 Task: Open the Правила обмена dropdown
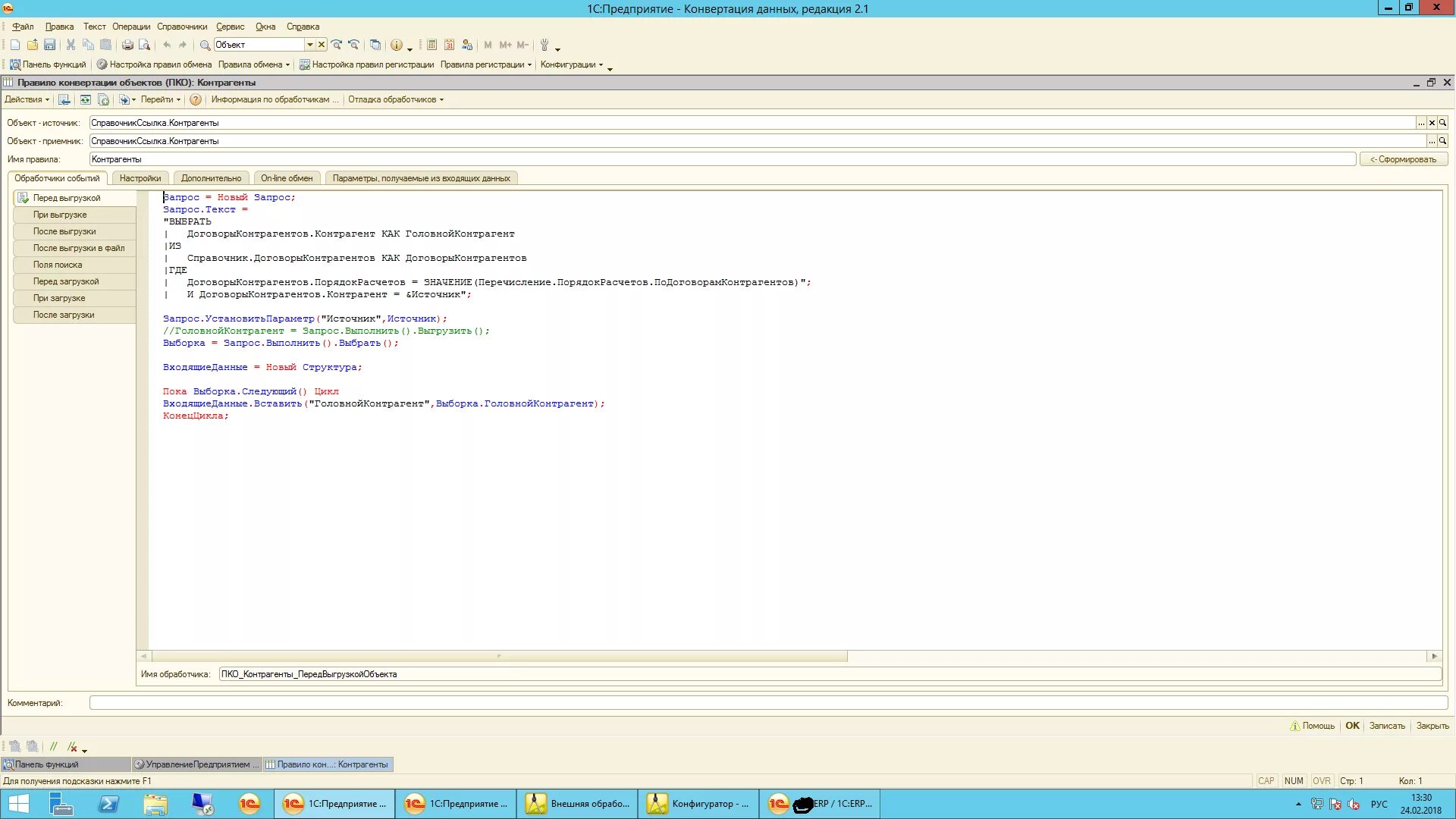pos(254,64)
